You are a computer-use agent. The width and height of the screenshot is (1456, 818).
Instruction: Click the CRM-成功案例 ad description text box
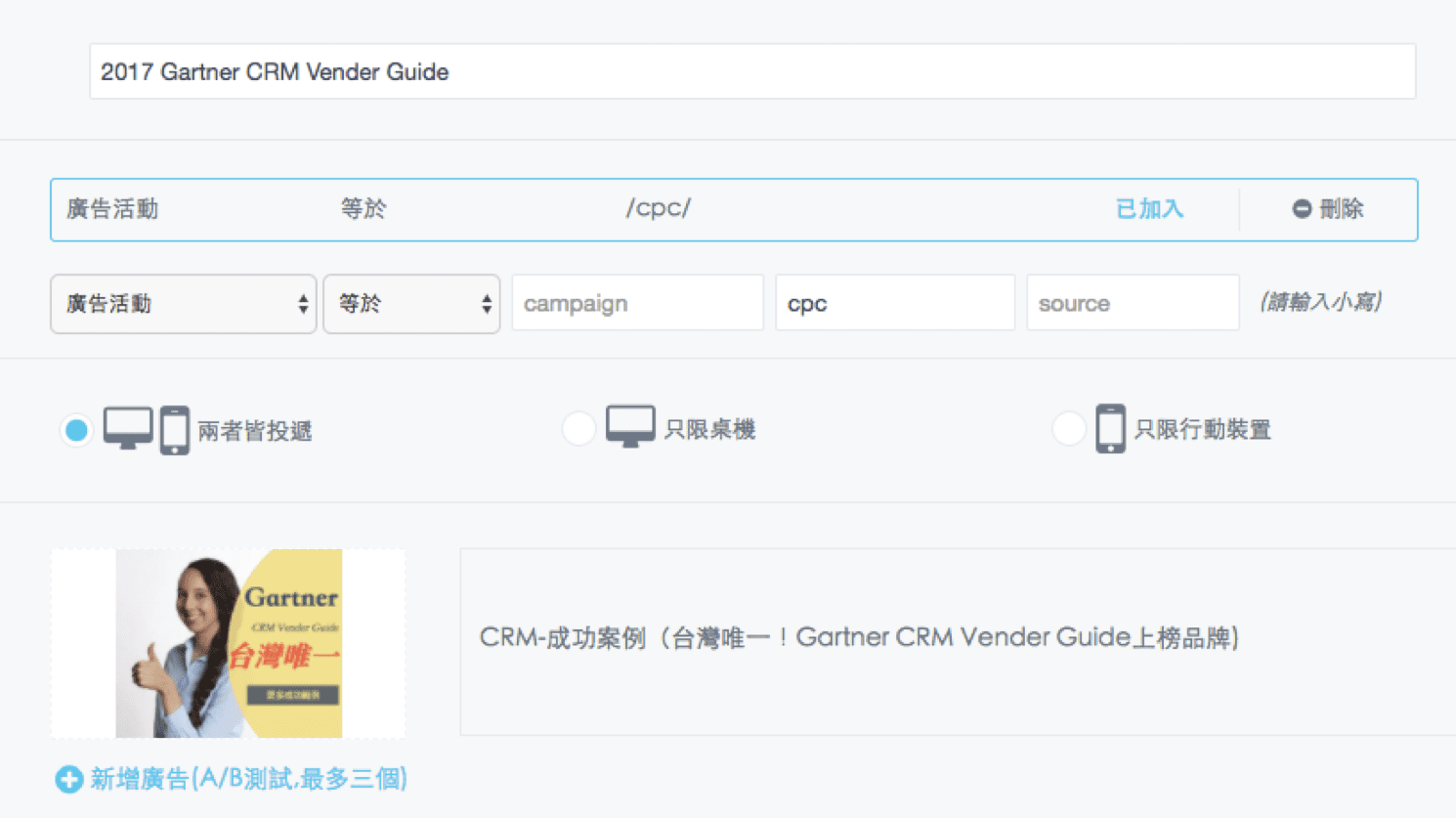[x=958, y=640]
